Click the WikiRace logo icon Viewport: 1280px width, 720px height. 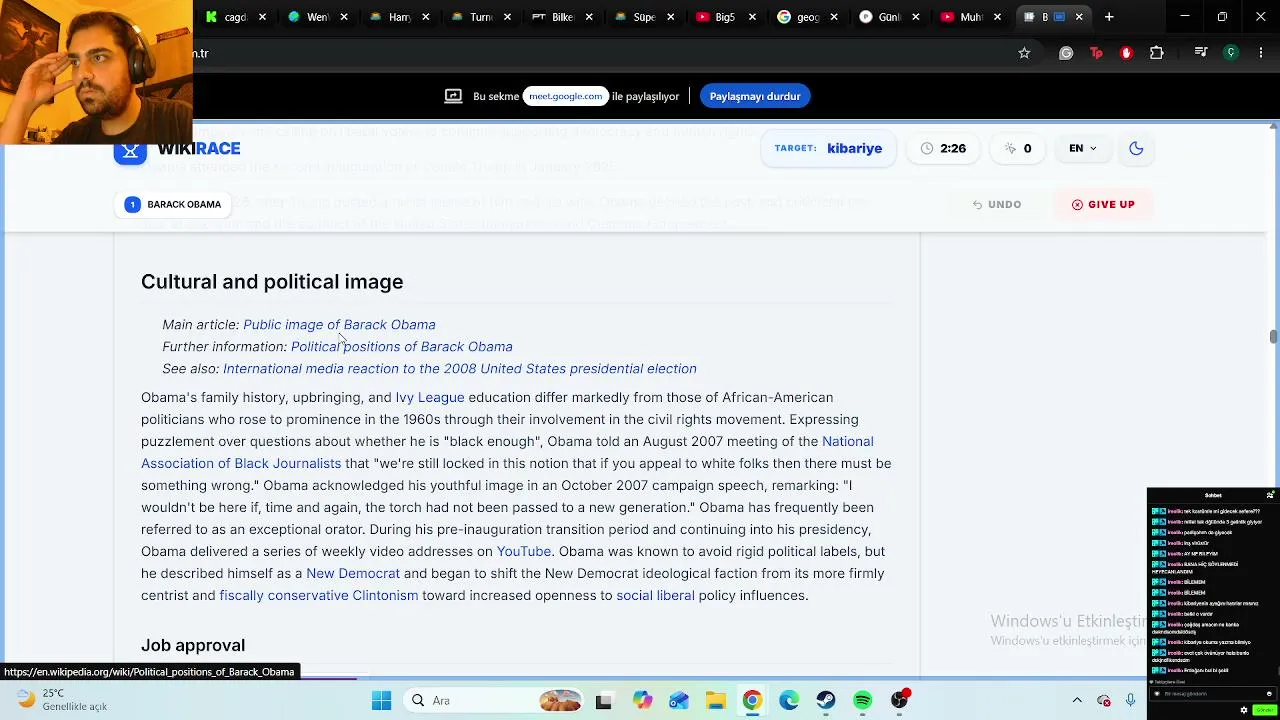(x=130, y=149)
